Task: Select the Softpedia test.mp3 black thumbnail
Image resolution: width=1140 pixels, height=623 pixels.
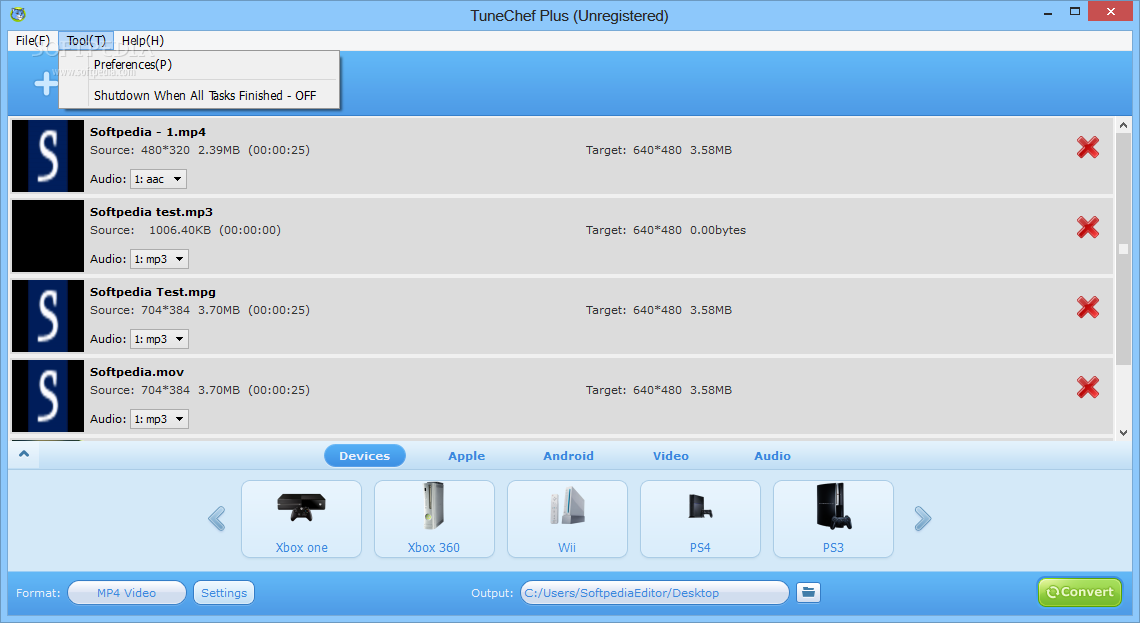Action: [x=48, y=236]
